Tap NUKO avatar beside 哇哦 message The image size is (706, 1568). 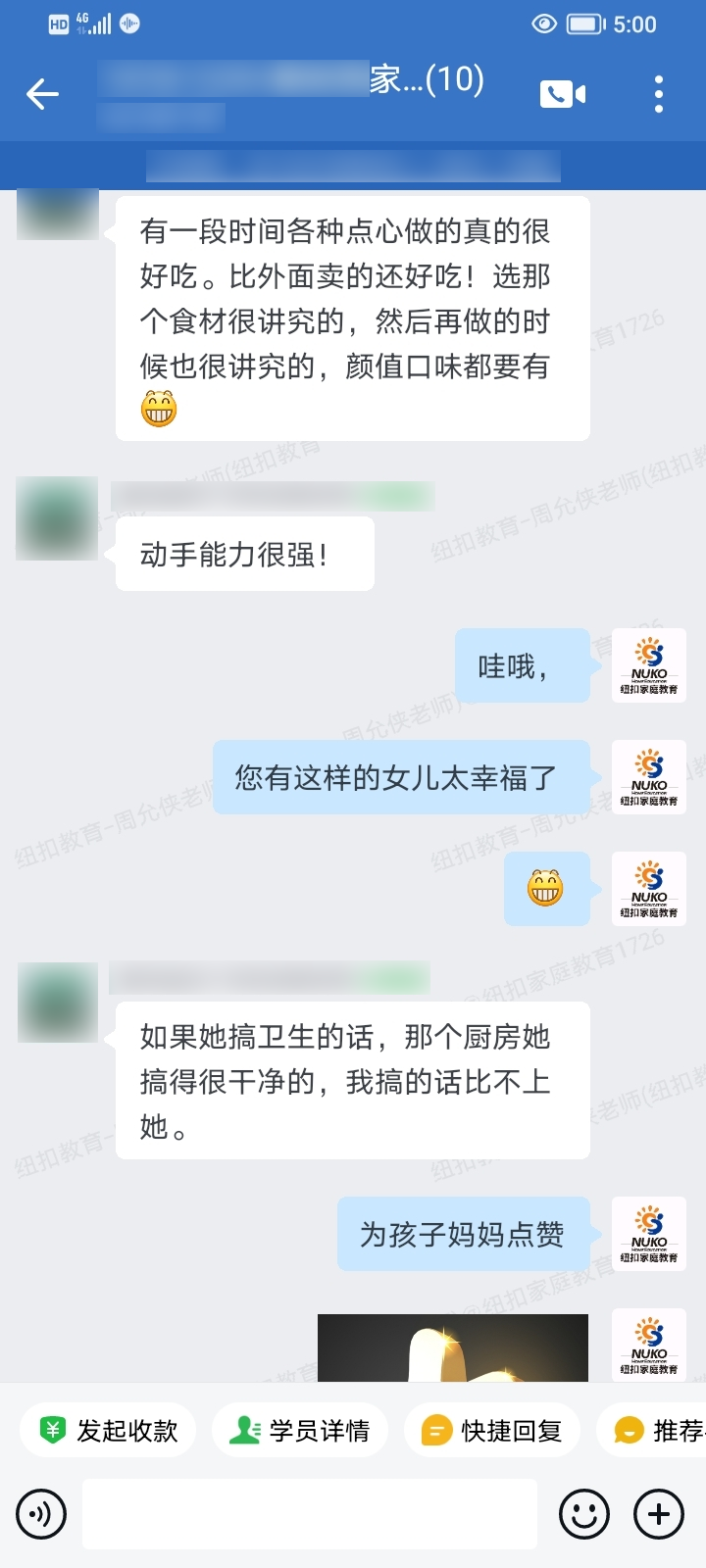pos(649,665)
